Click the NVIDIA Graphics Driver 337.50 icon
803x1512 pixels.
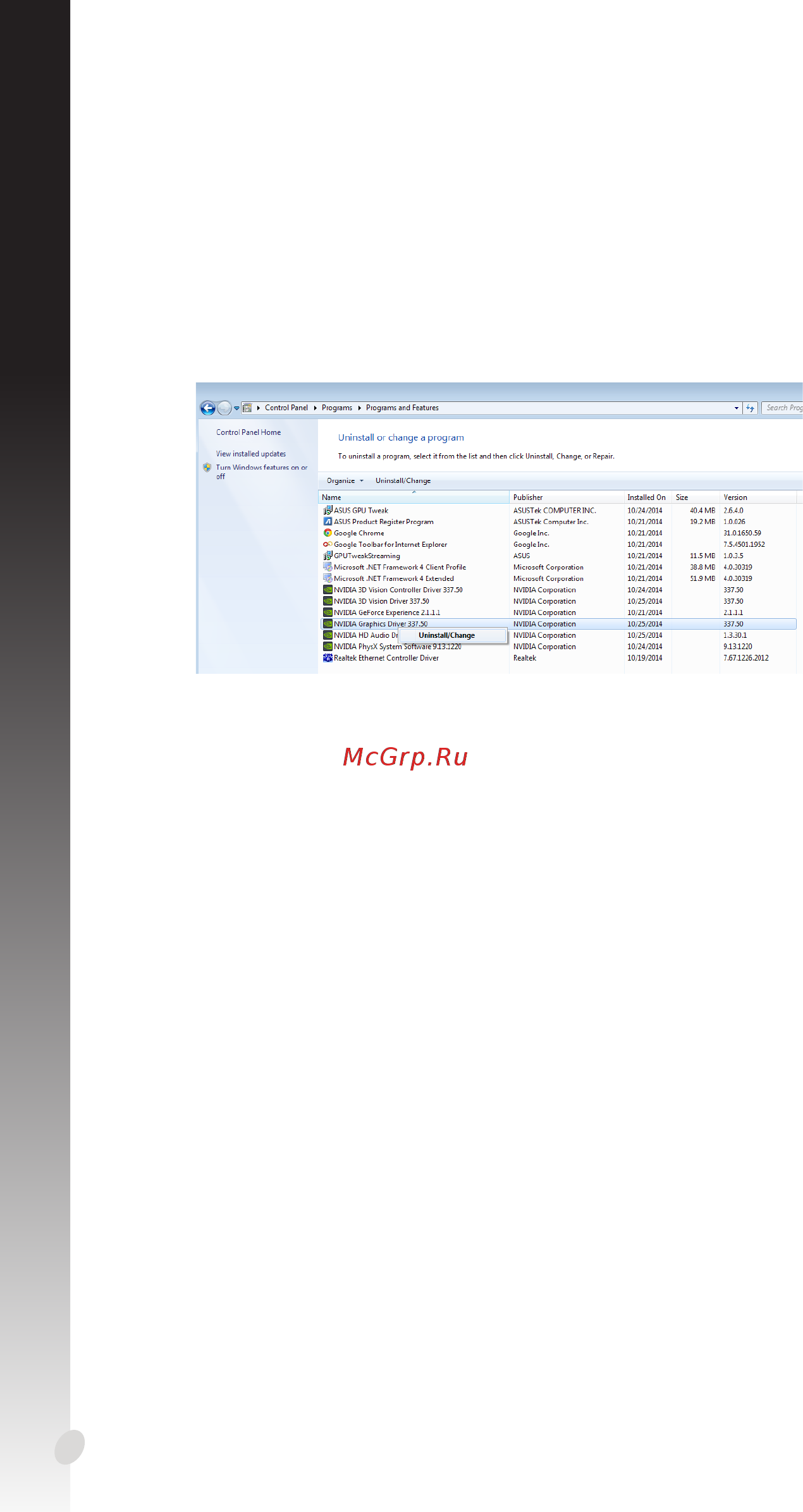pyautogui.click(x=328, y=624)
